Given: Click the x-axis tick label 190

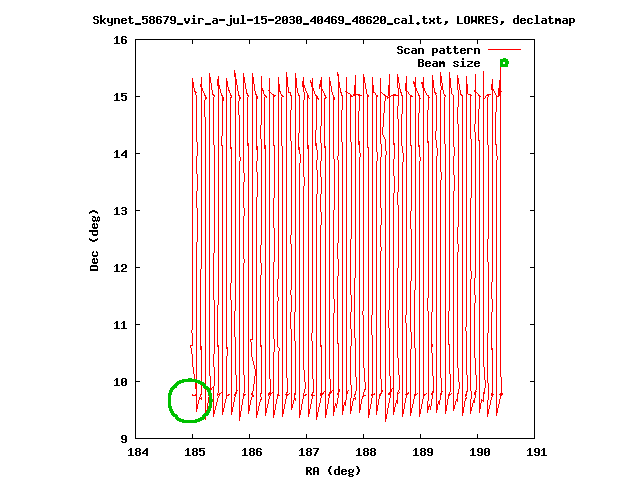Looking at the screenshot, I should coord(480,452).
